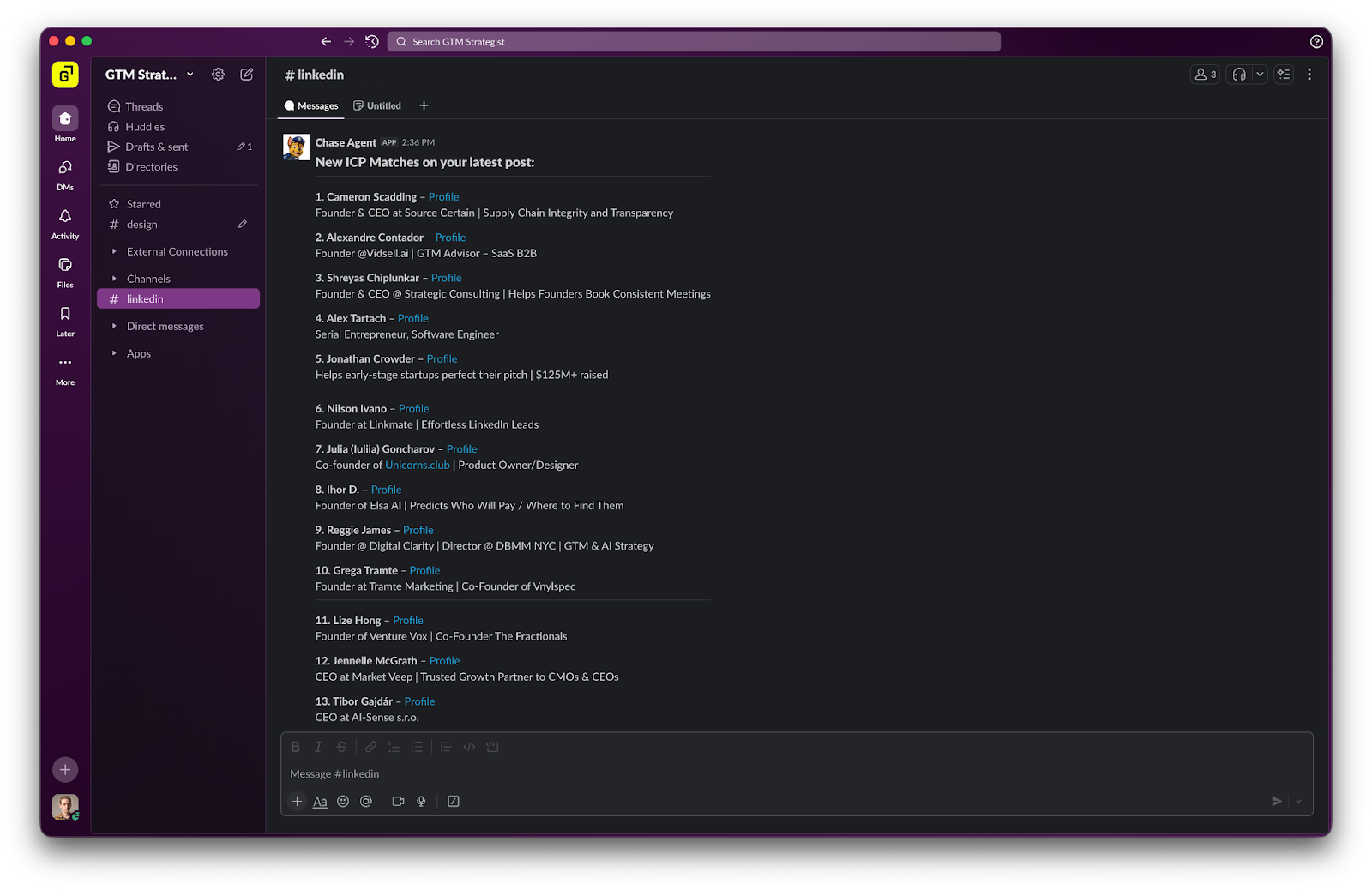Screen dimensions: 1372x890
Task: Click the yellow GTM workspace logo
Action: pos(65,75)
